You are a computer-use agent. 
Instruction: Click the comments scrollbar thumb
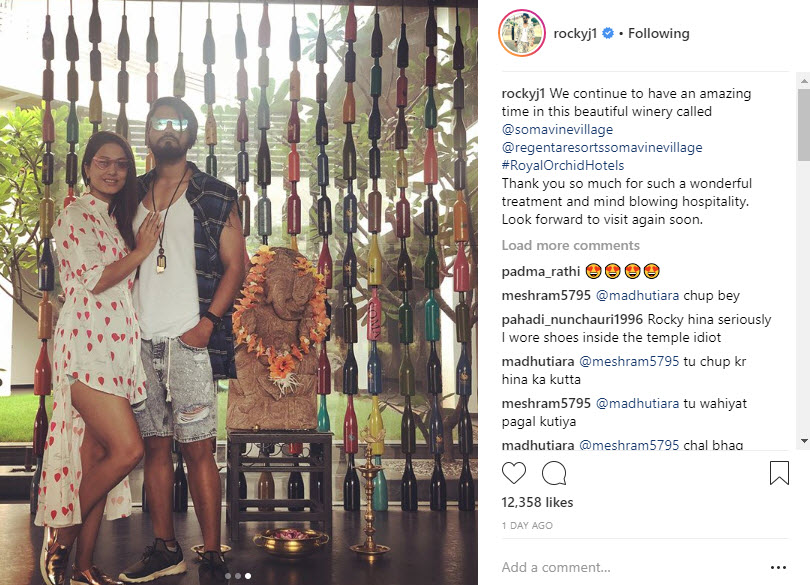point(804,125)
